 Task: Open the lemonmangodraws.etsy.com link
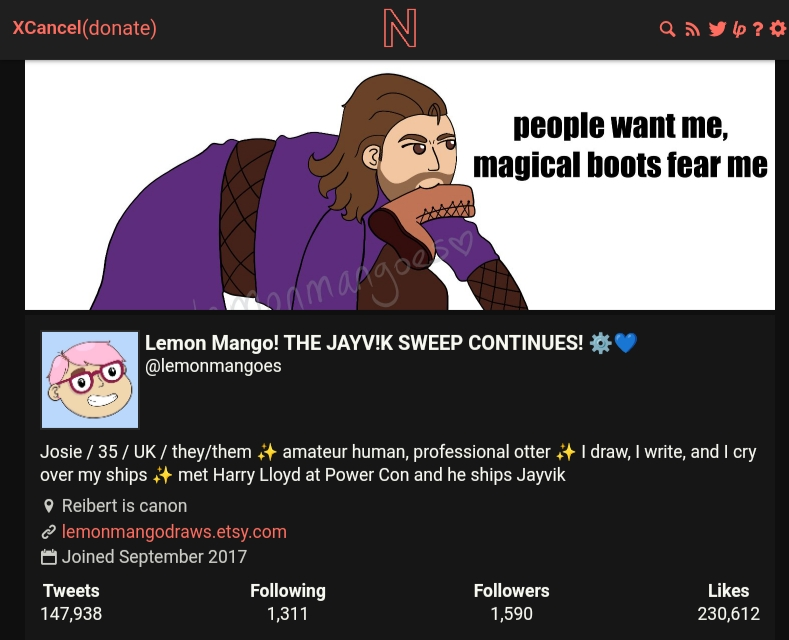point(174,532)
